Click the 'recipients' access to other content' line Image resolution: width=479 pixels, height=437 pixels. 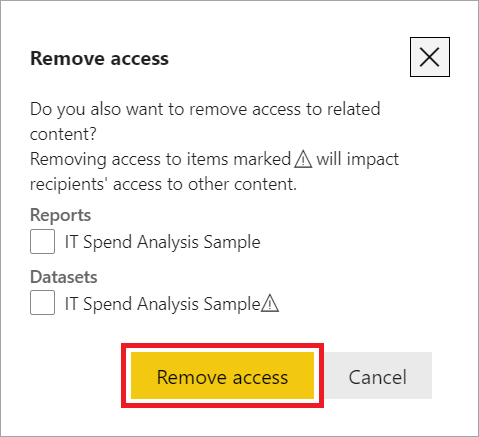pyautogui.click(x=163, y=184)
